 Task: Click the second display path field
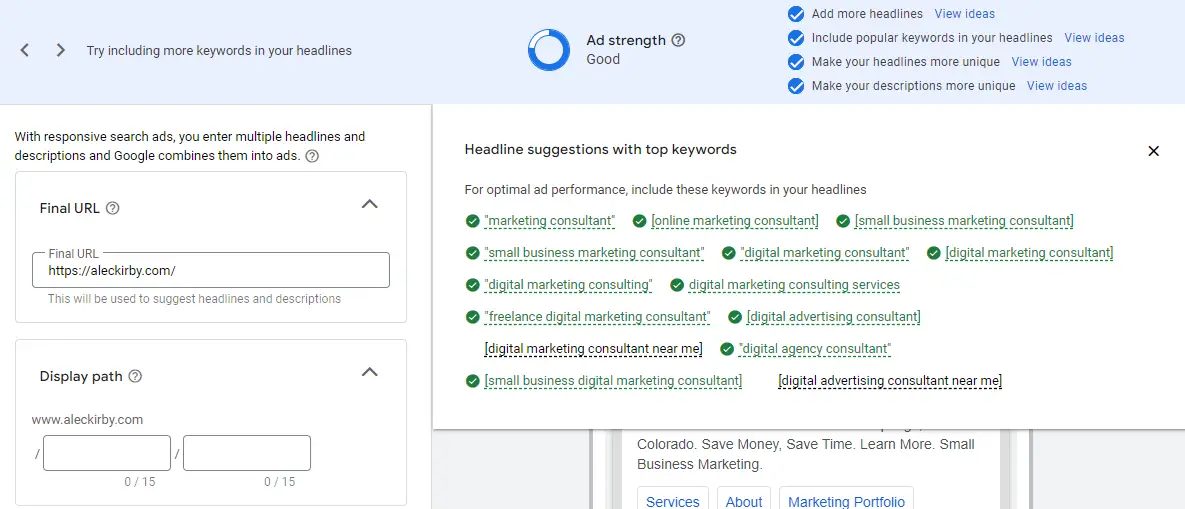[247, 453]
